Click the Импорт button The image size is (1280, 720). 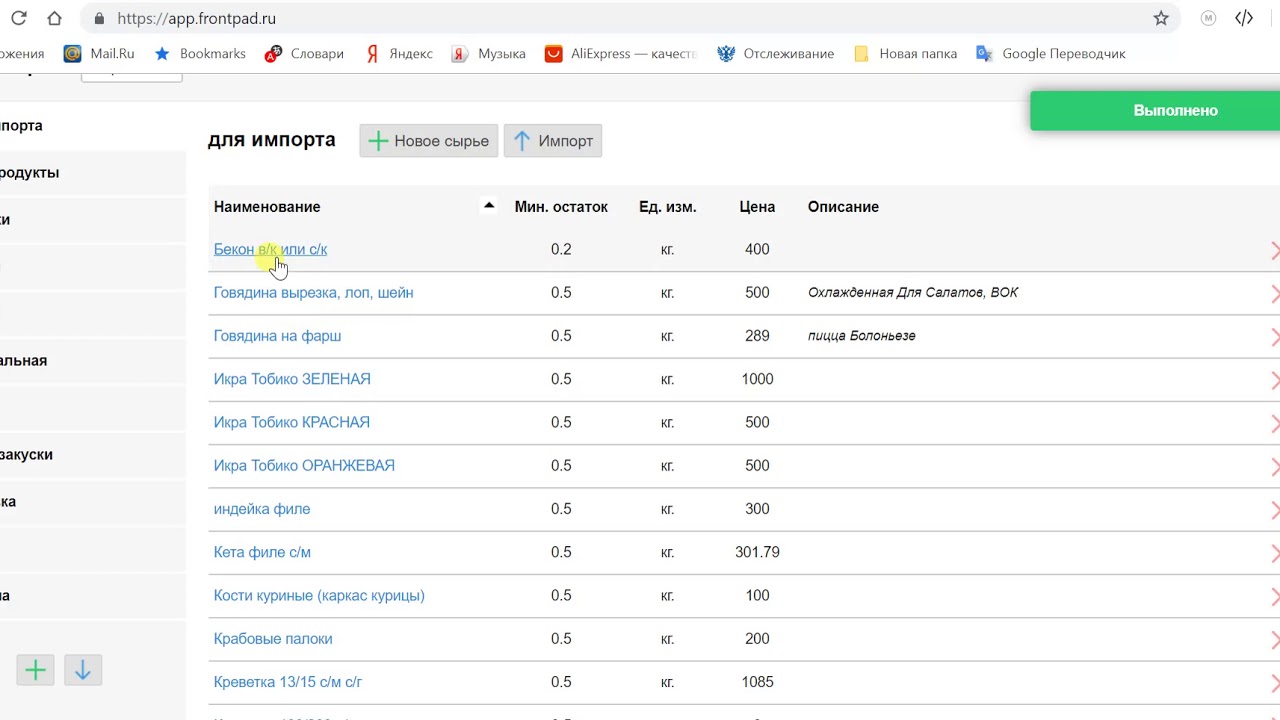tap(553, 141)
